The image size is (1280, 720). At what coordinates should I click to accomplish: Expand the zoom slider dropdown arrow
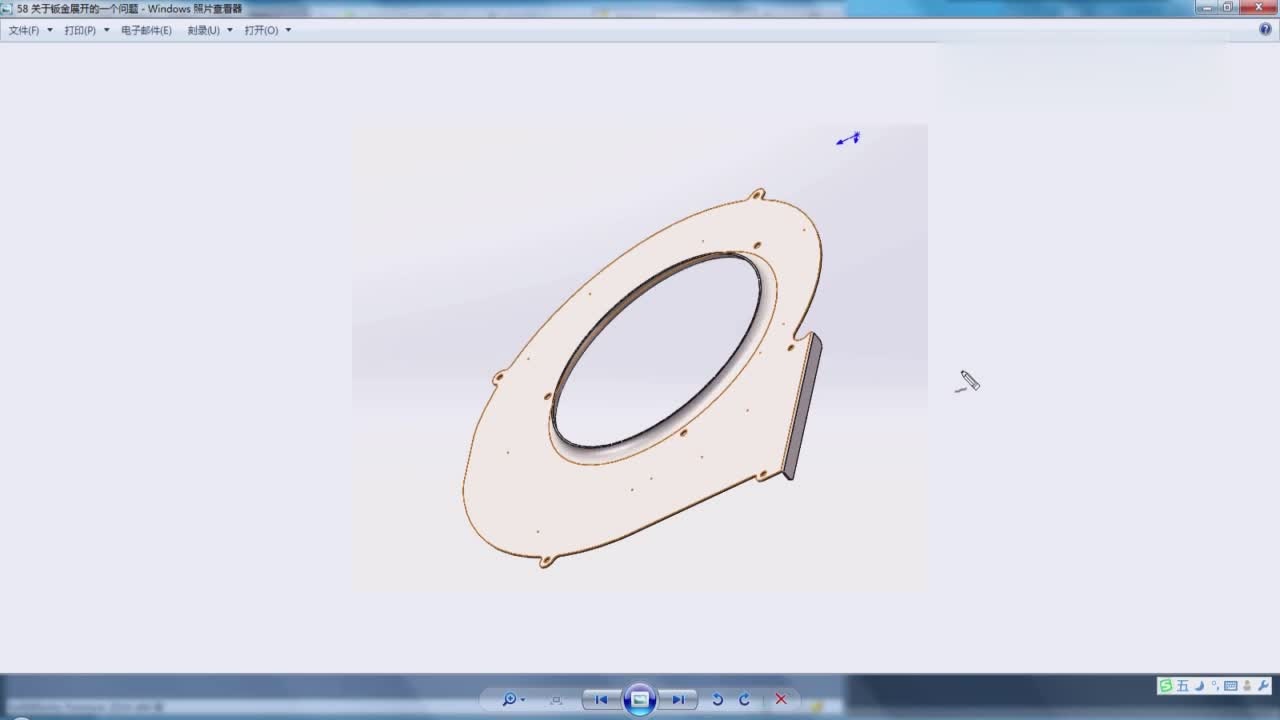[523, 700]
